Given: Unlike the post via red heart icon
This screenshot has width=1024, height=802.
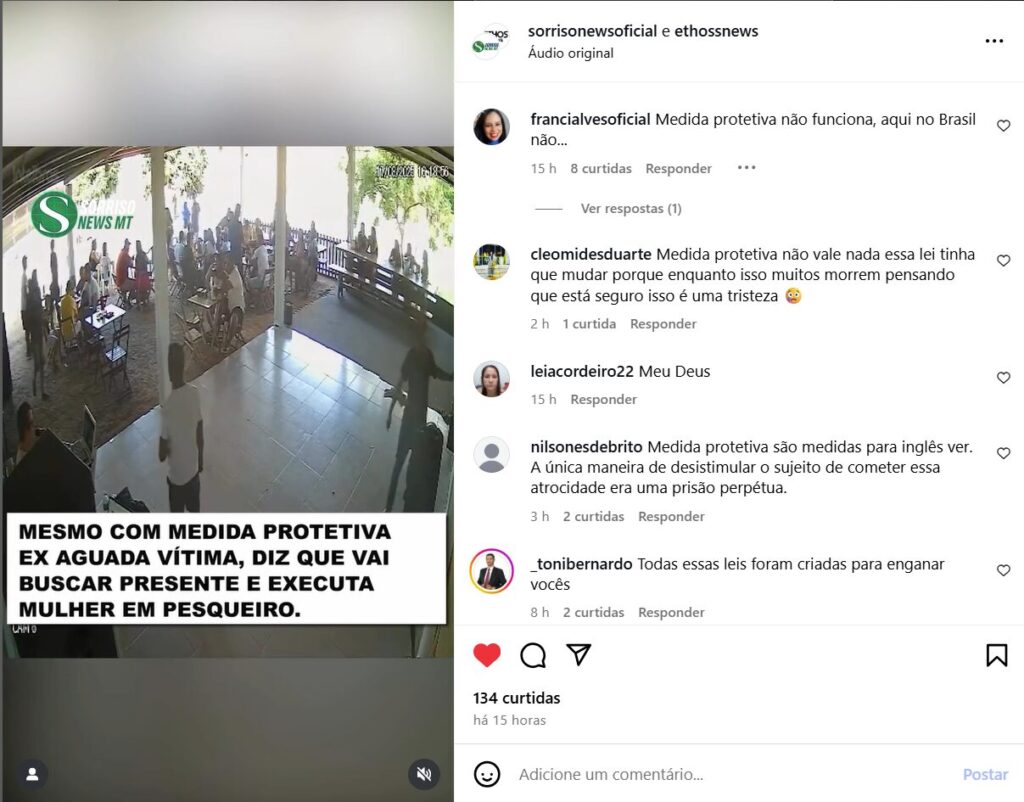Looking at the screenshot, I should point(487,655).
